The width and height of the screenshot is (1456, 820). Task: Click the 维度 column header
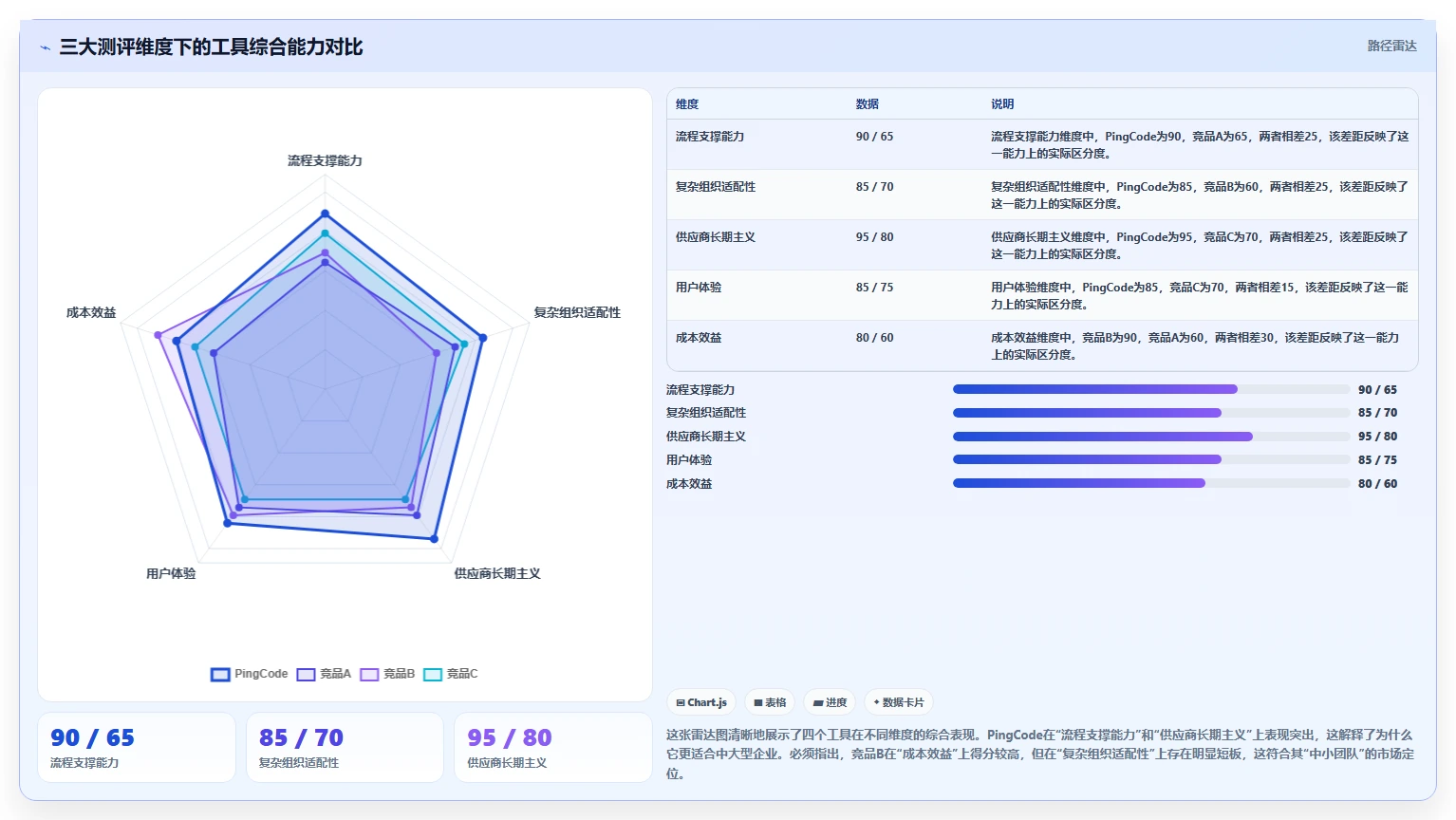[x=687, y=104]
